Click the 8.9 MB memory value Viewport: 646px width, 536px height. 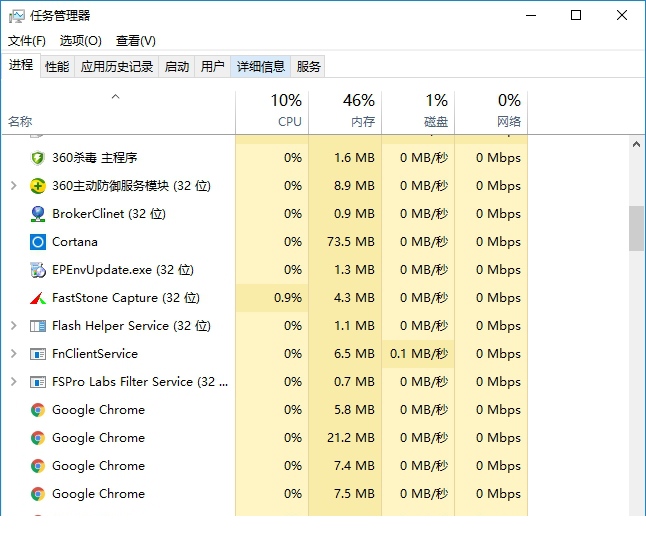tap(354, 186)
